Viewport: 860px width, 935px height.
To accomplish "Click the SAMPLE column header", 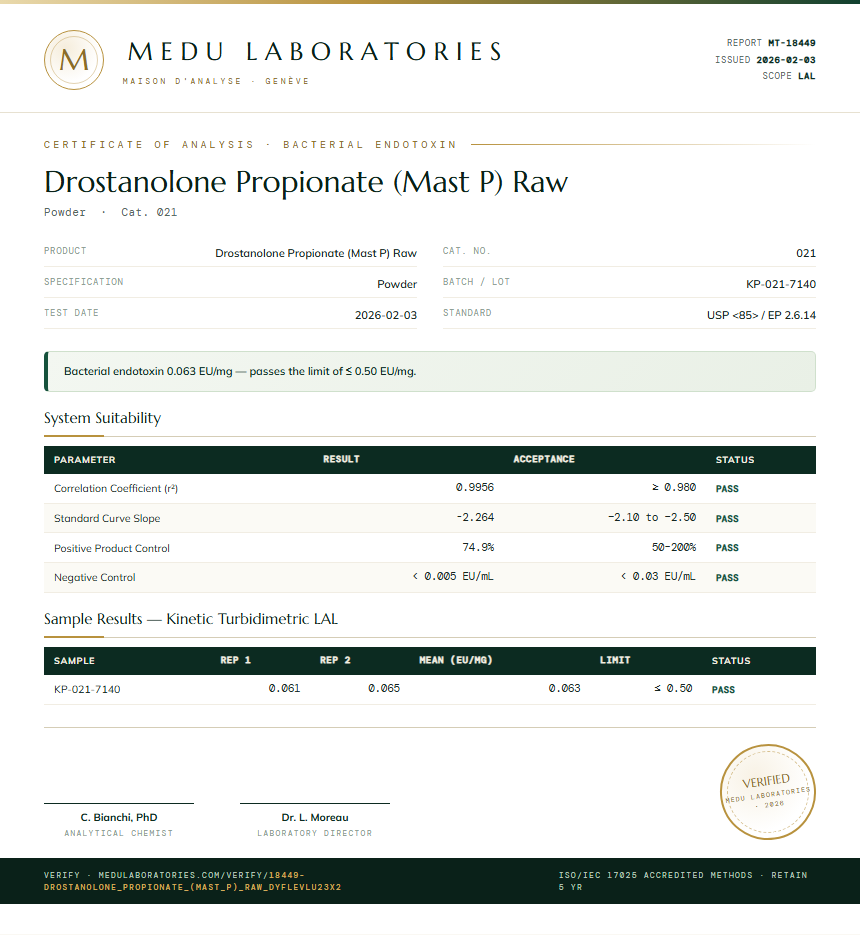I will [74, 661].
